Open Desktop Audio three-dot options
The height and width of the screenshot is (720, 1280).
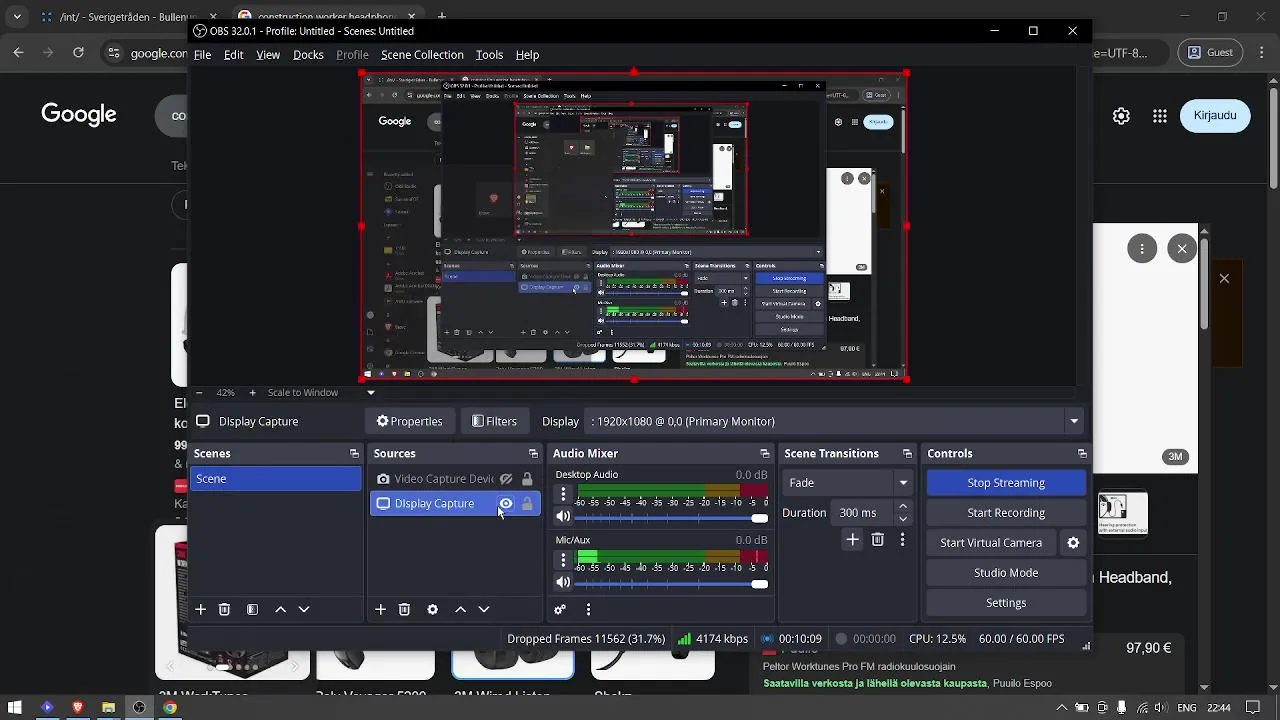click(563, 494)
